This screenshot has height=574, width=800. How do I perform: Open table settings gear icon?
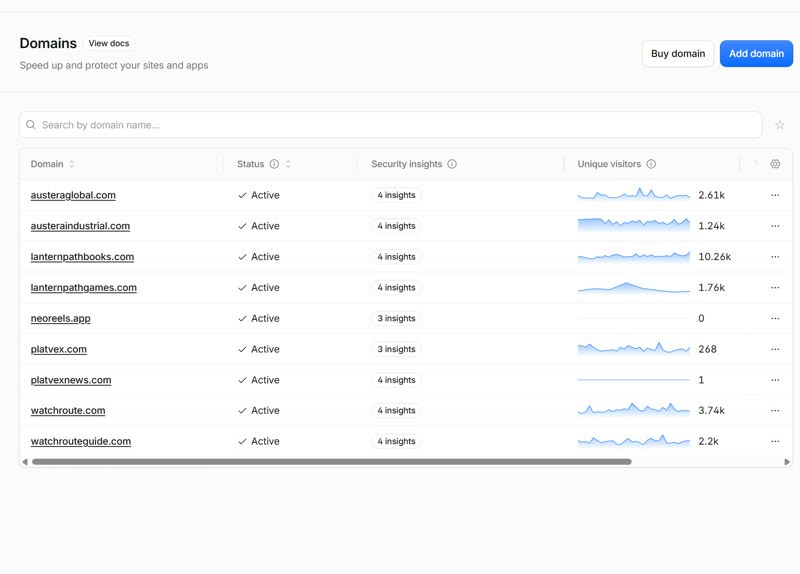pyautogui.click(x=775, y=164)
